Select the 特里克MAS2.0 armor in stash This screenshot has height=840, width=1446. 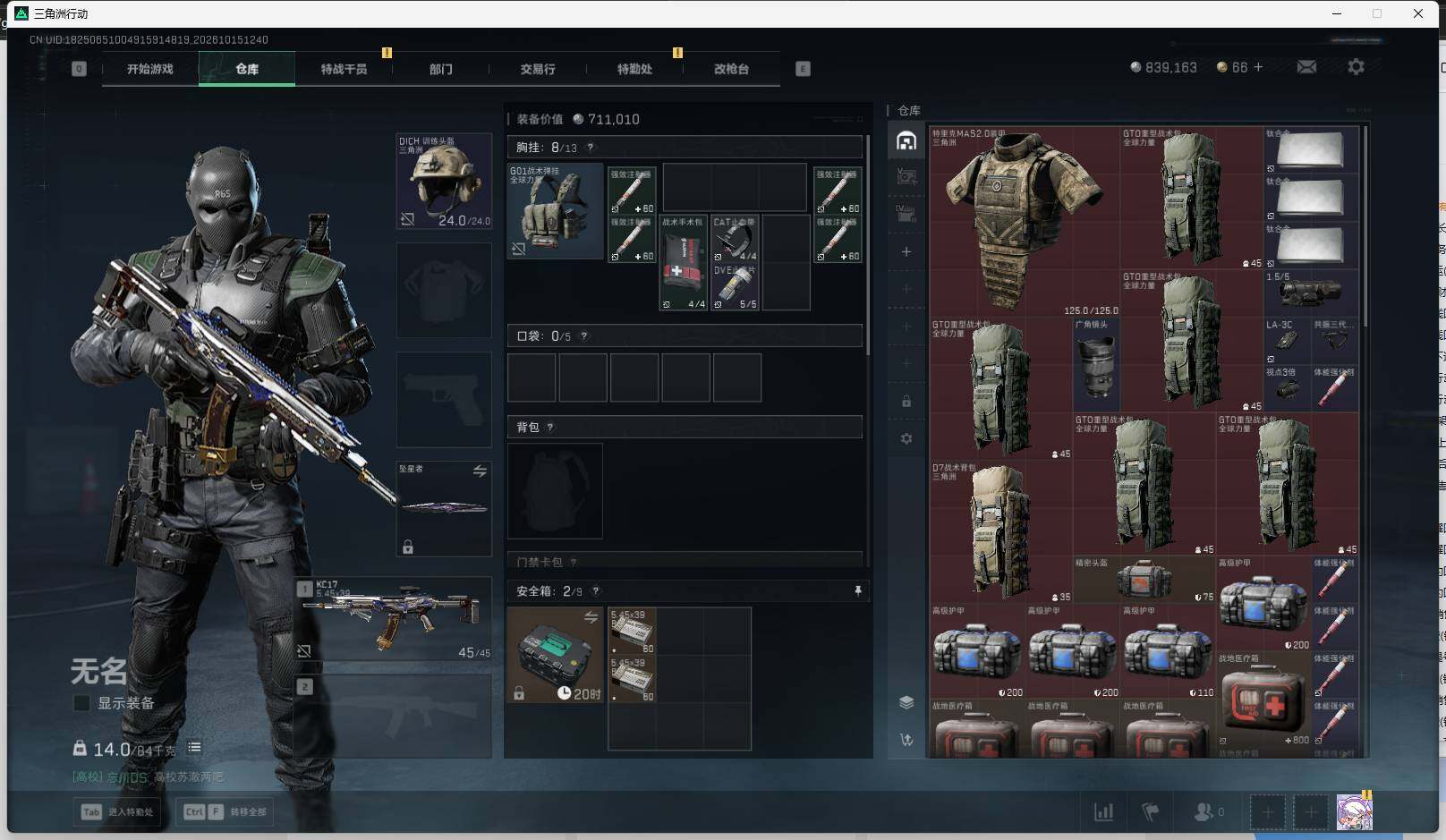tap(1025, 222)
